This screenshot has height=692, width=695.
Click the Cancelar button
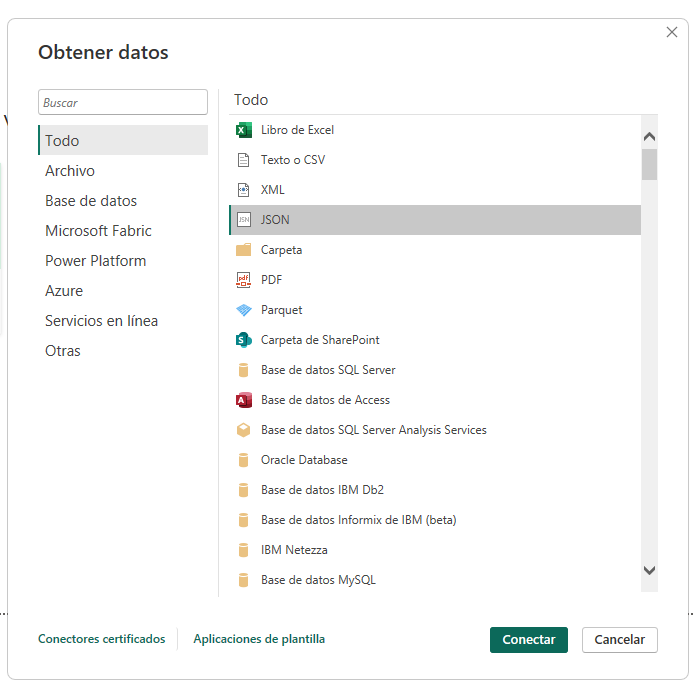click(x=619, y=639)
